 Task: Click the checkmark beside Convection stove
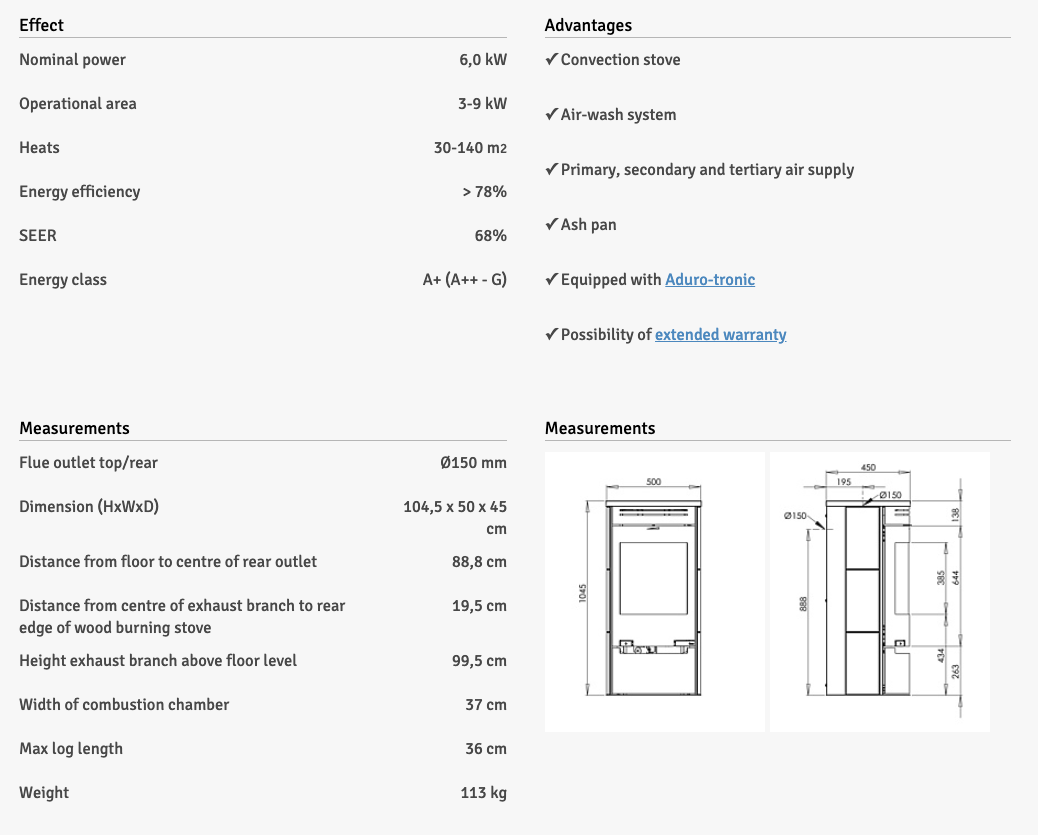coord(551,60)
